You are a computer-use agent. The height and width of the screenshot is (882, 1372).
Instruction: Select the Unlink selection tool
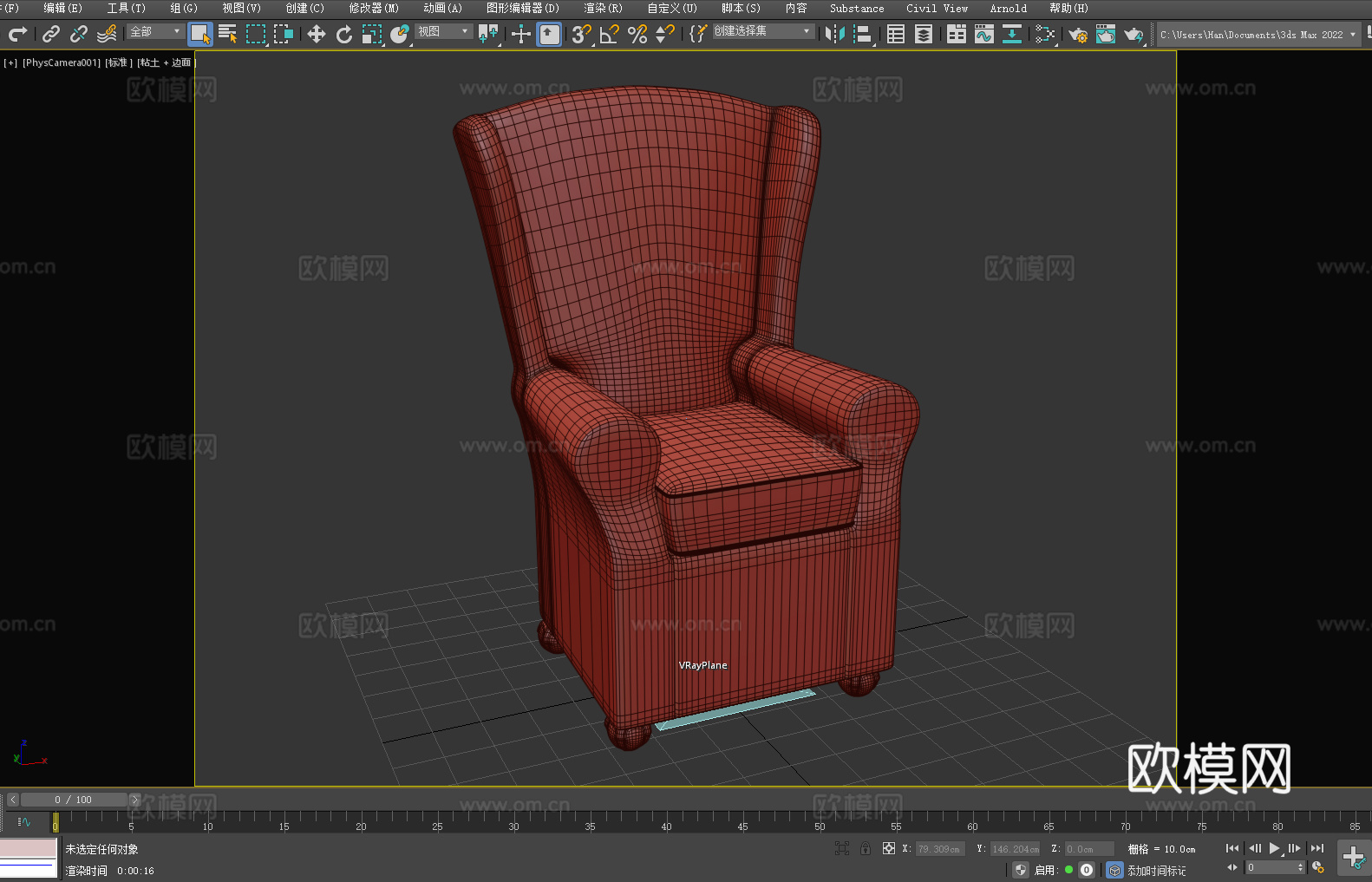(79, 34)
